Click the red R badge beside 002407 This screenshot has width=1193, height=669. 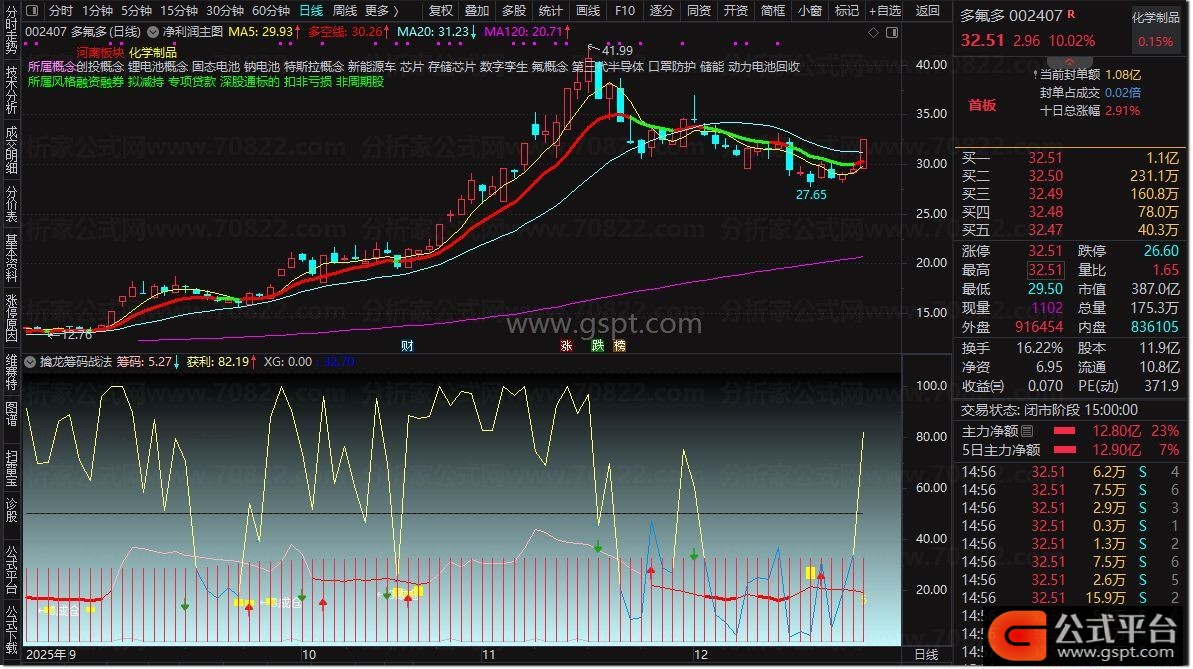click(x=1071, y=15)
